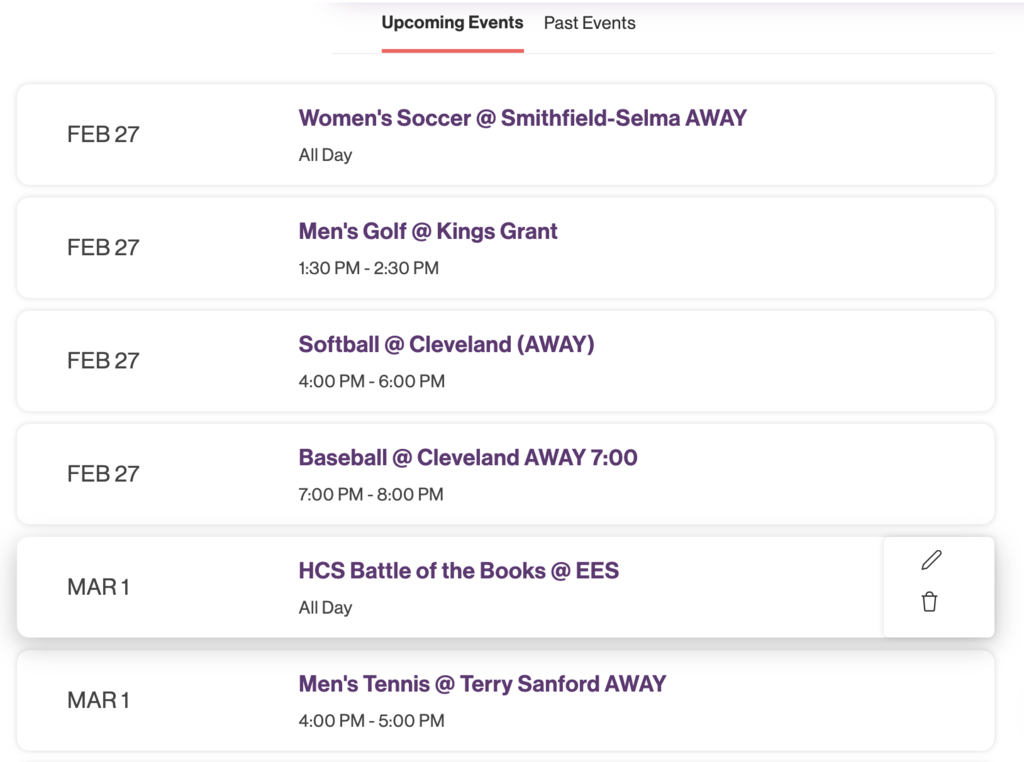Click the 7:00 PM - 8:00 PM baseball time label
The width and height of the screenshot is (1024, 762).
click(x=371, y=494)
